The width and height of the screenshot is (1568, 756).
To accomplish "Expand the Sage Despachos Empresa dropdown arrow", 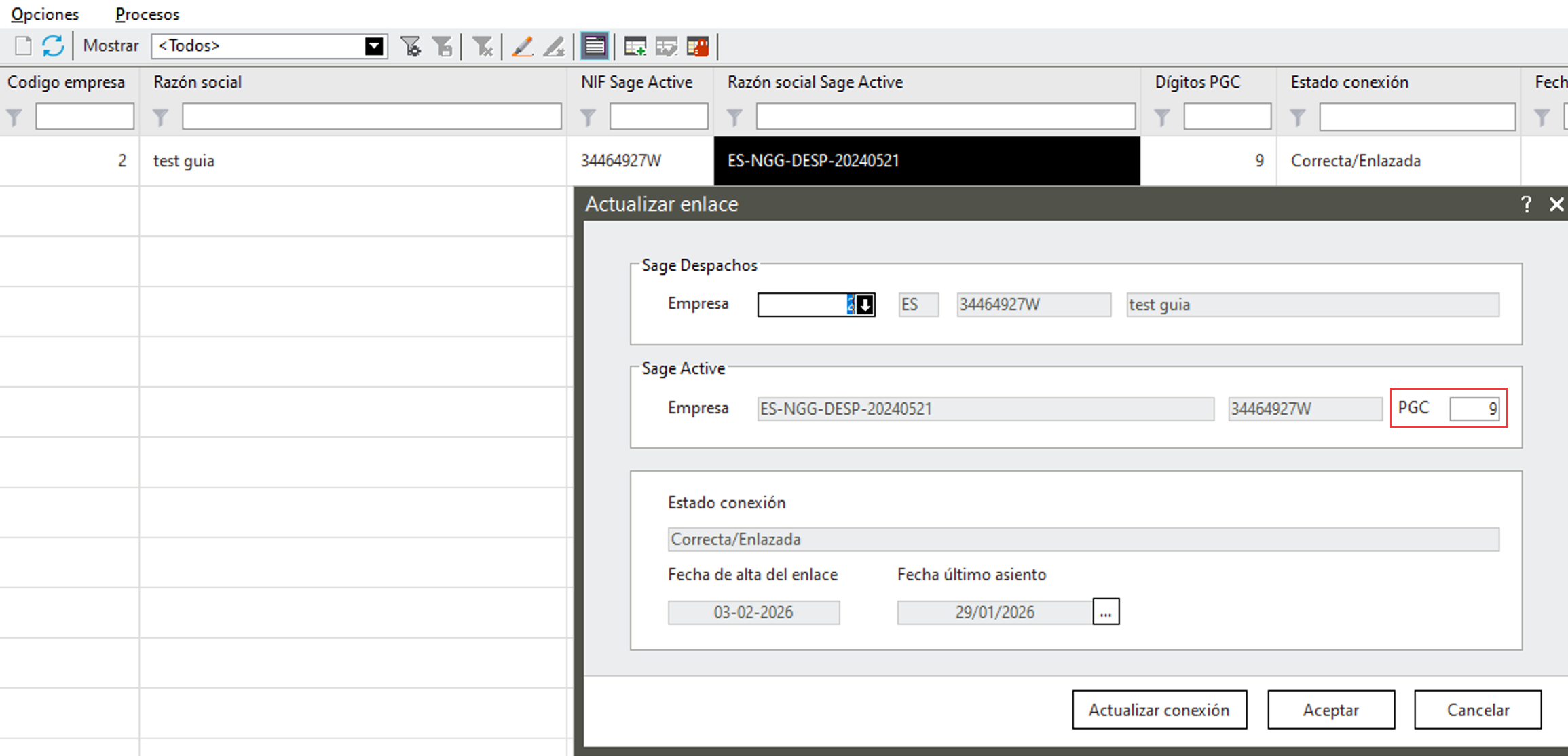I will click(x=865, y=305).
